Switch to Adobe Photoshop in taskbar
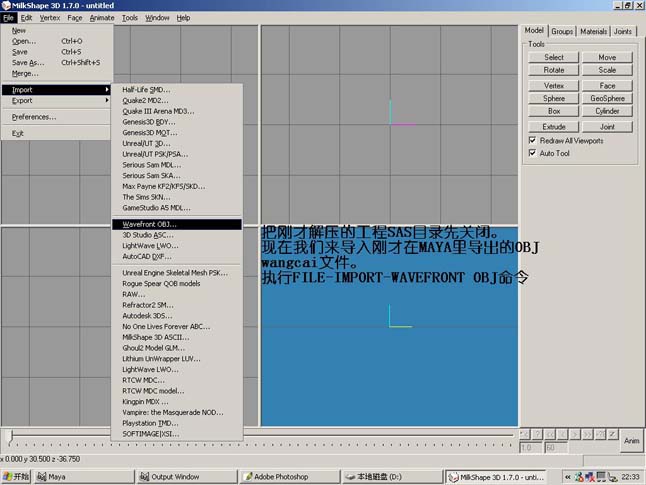Viewport: 646px width, 485px height. [x=290, y=477]
